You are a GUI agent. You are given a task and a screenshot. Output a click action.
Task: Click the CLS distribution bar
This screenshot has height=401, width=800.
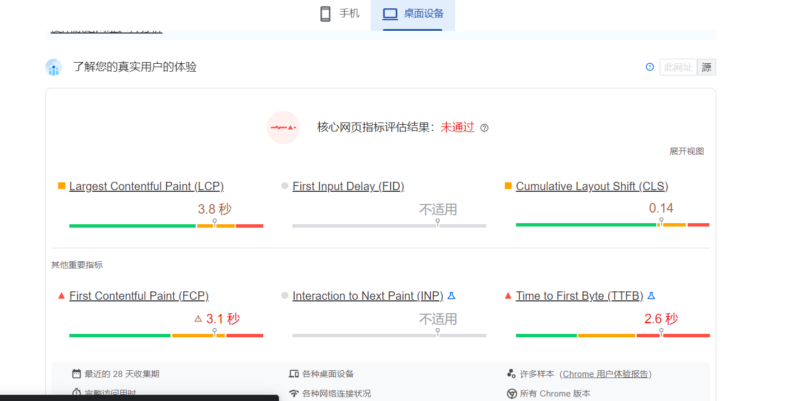click(x=613, y=224)
